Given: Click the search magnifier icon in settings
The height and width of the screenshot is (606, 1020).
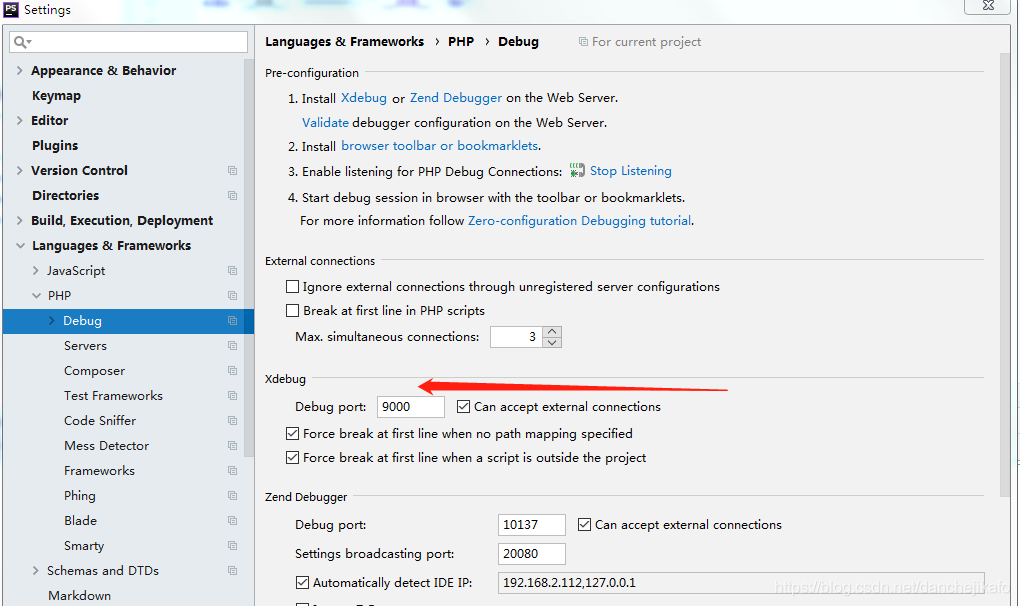Looking at the screenshot, I should (21, 42).
